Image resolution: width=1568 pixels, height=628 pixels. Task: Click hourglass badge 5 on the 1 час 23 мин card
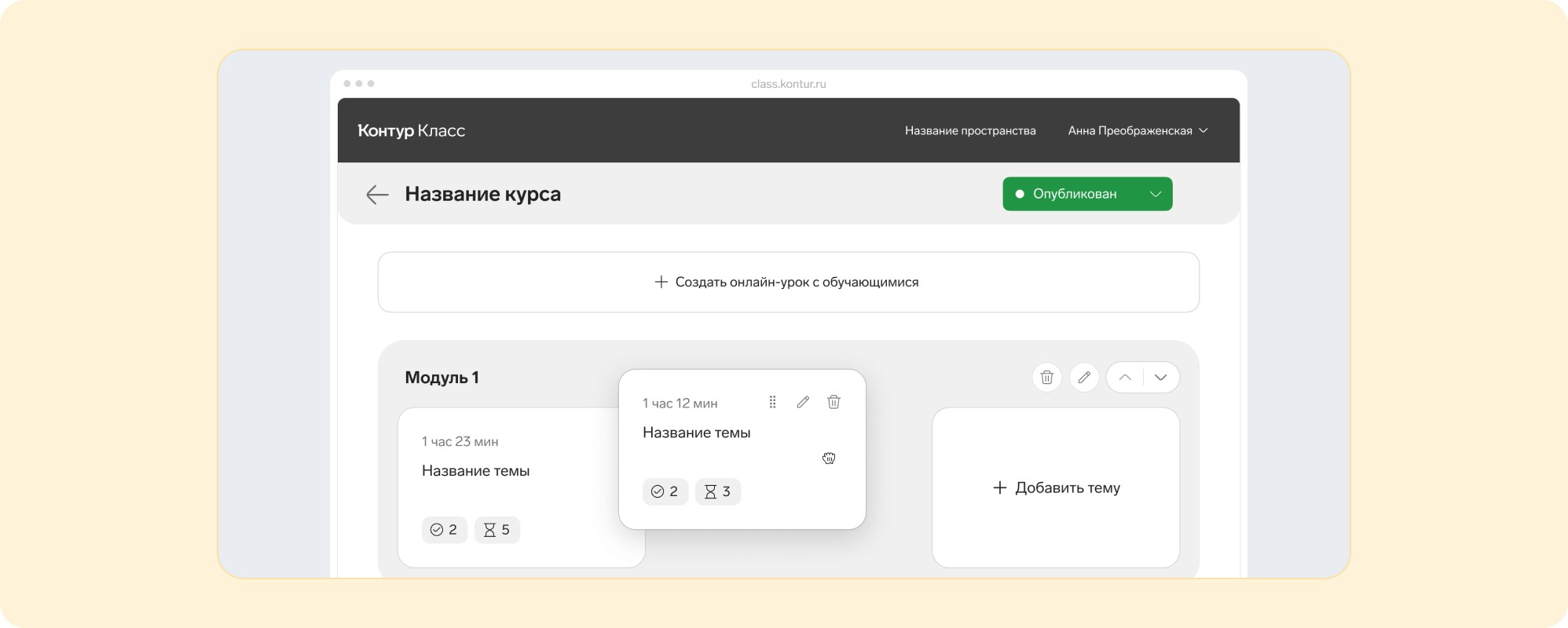[x=497, y=530]
